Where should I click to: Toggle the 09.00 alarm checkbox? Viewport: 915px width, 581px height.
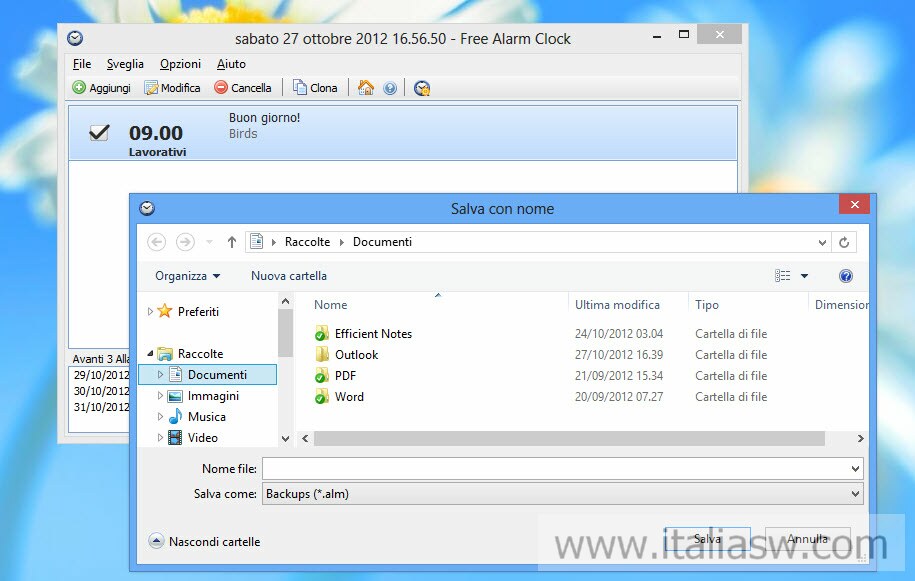(x=99, y=132)
